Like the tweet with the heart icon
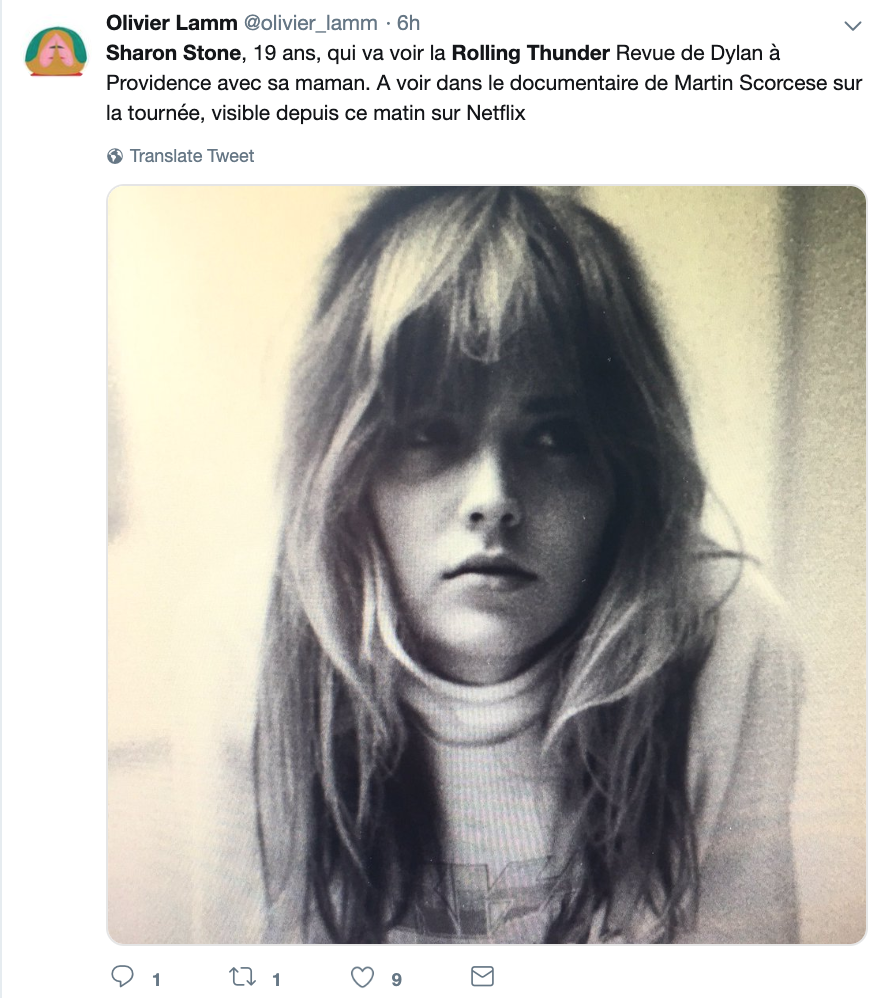Image resolution: width=882 pixels, height=998 pixels. point(362,977)
